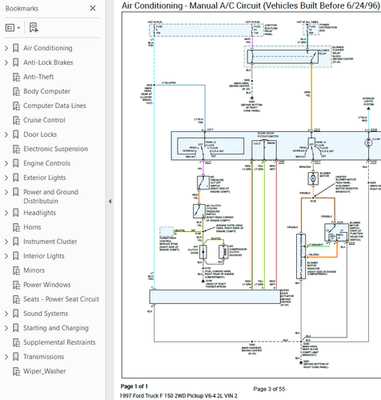Open the Mirrors bookmark
The height and width of the screenshot is (400, 381).
pyautogui.click(x=34, y=270)
